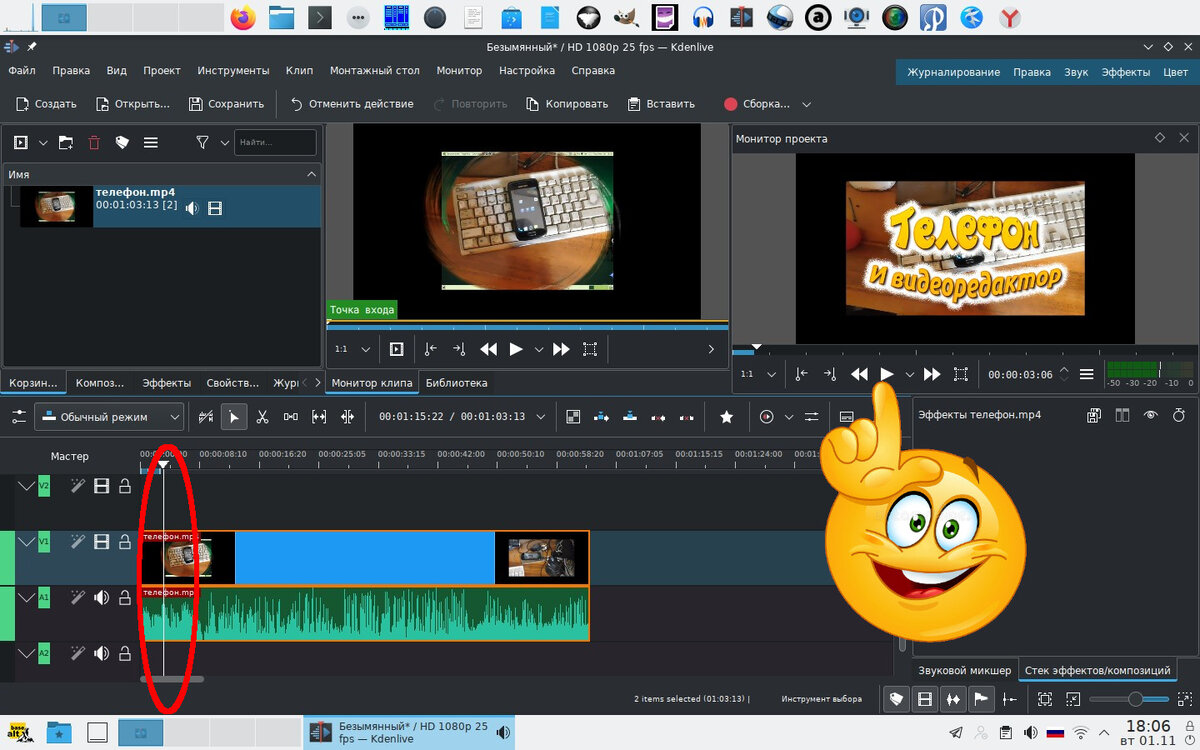Screen dimensions: 1200x750
Task: Expand the render button dropdown arrow
Action: 807,104
